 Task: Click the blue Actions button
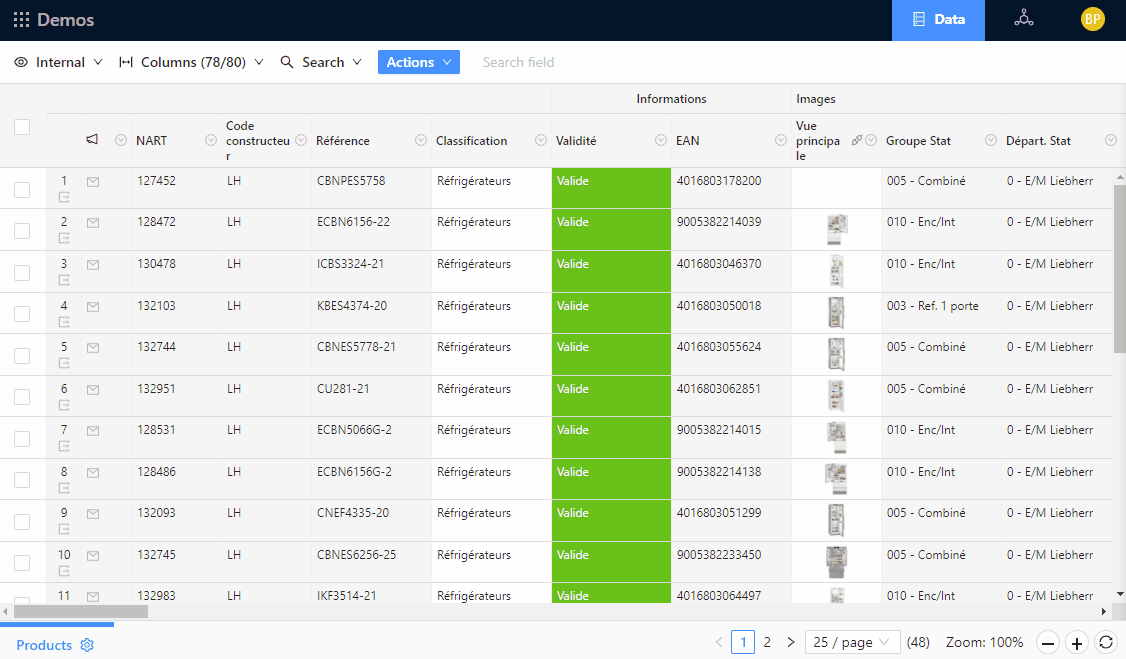(x=418, y=62)
